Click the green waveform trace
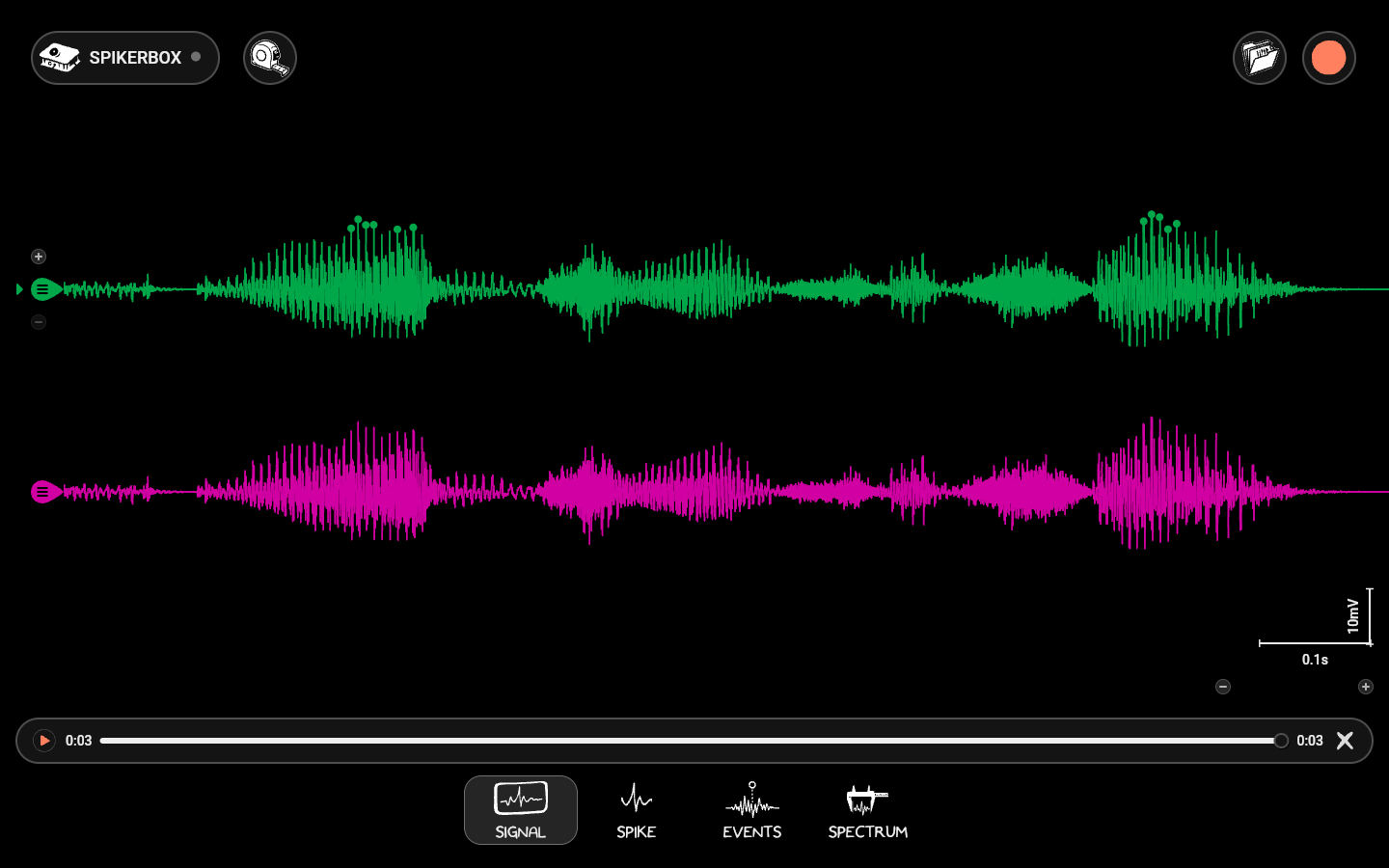Screen dimensions: 1389x868 (x=723, y=287)
